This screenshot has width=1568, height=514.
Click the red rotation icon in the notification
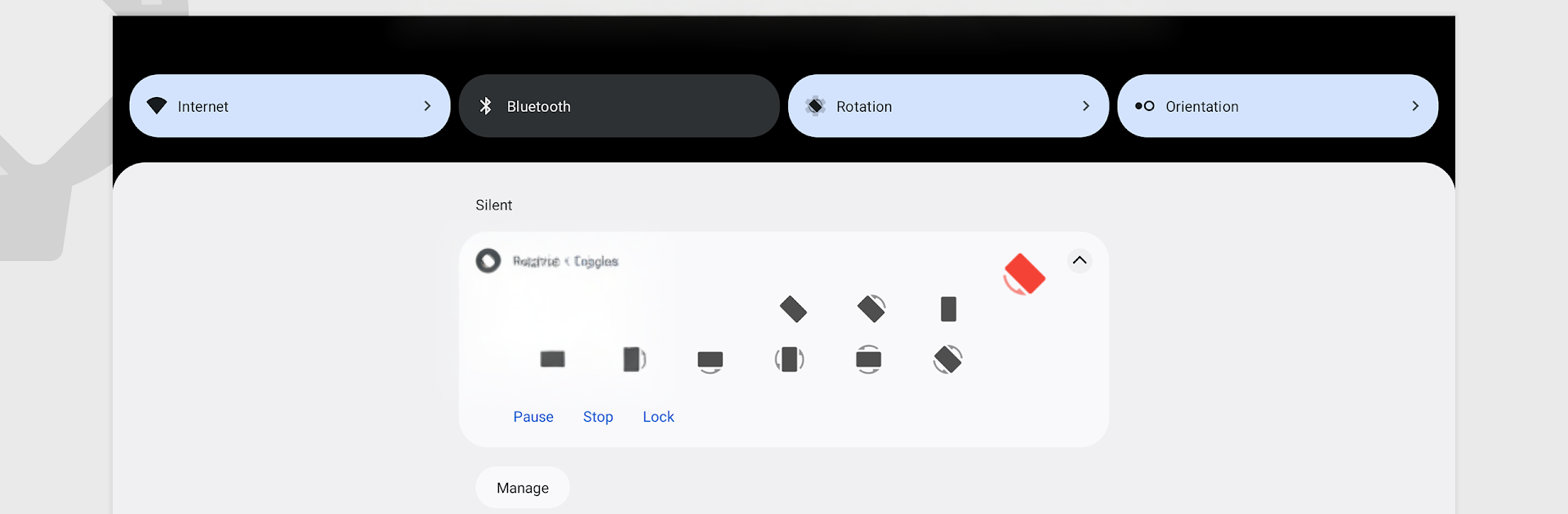1024,274
